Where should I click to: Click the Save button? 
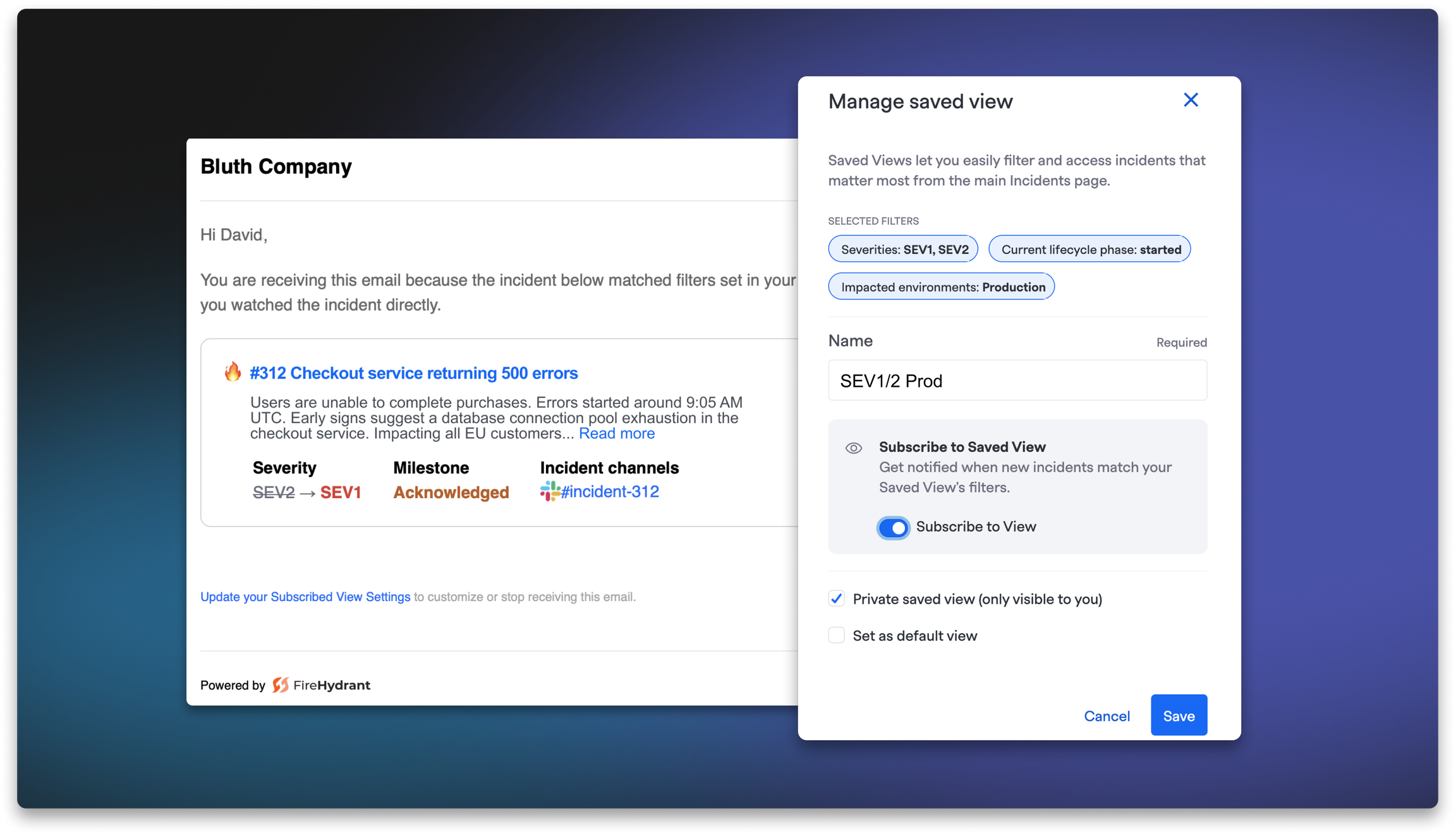1178,716
